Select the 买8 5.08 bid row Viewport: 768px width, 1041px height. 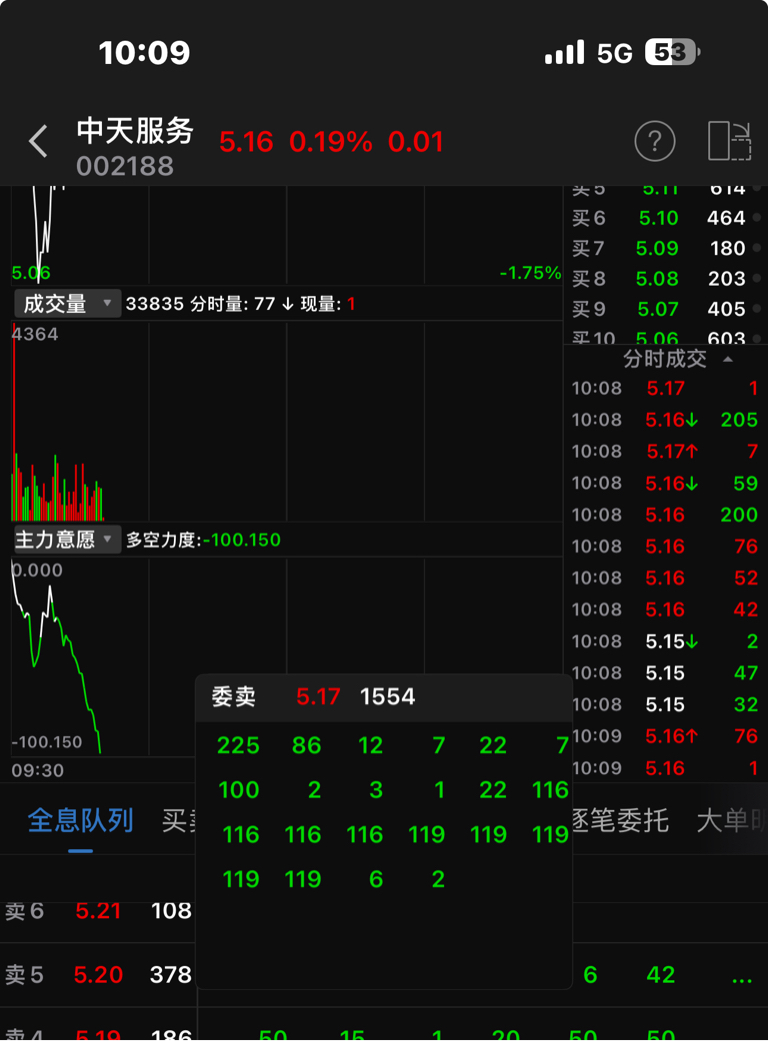(x=665, y=278)
